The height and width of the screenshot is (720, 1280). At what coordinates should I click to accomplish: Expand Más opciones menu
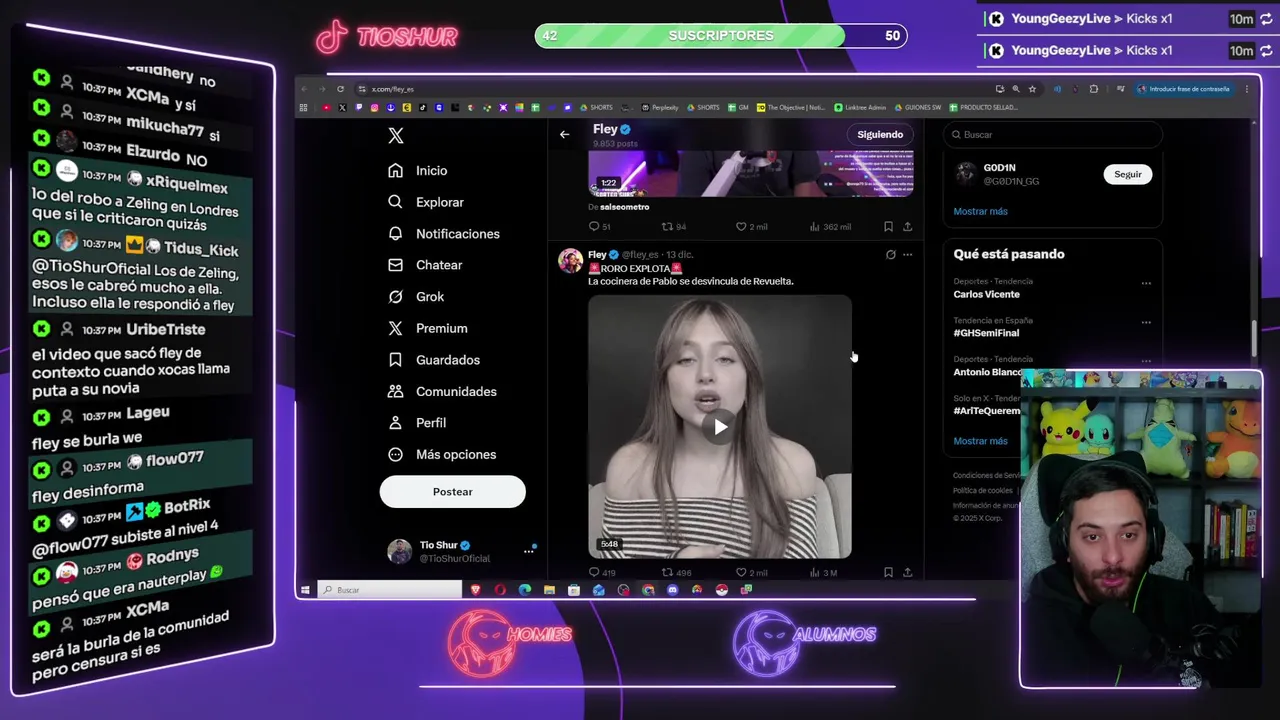[x=442, y=455]
